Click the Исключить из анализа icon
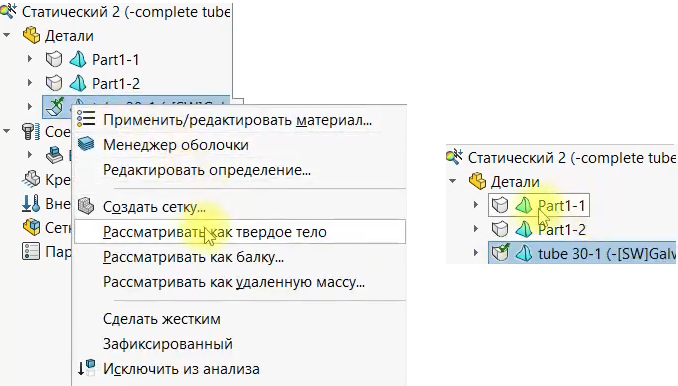The width and height of the screenshot is (678, 386). tap(86, 368)
